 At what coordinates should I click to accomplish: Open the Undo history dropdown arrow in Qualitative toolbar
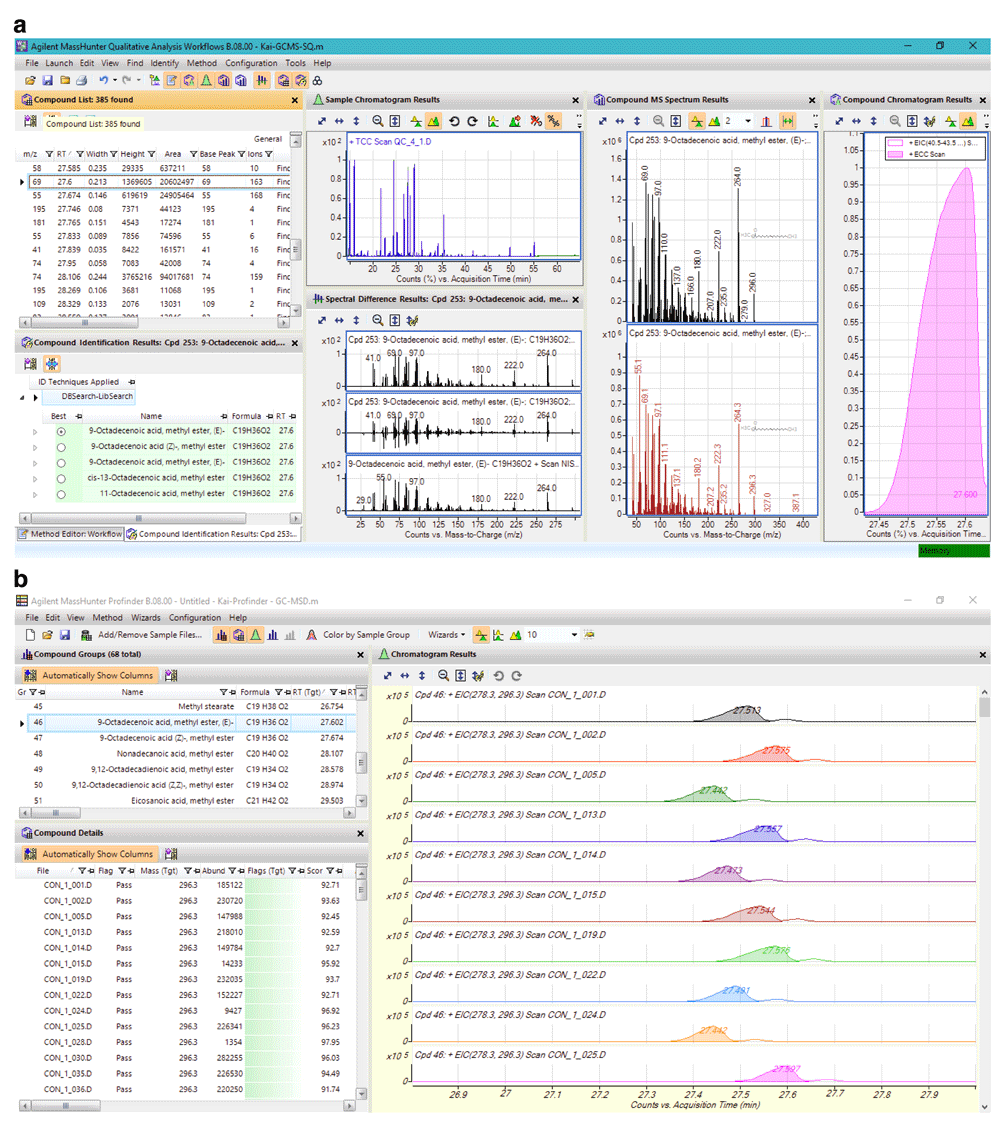(115, 81)
